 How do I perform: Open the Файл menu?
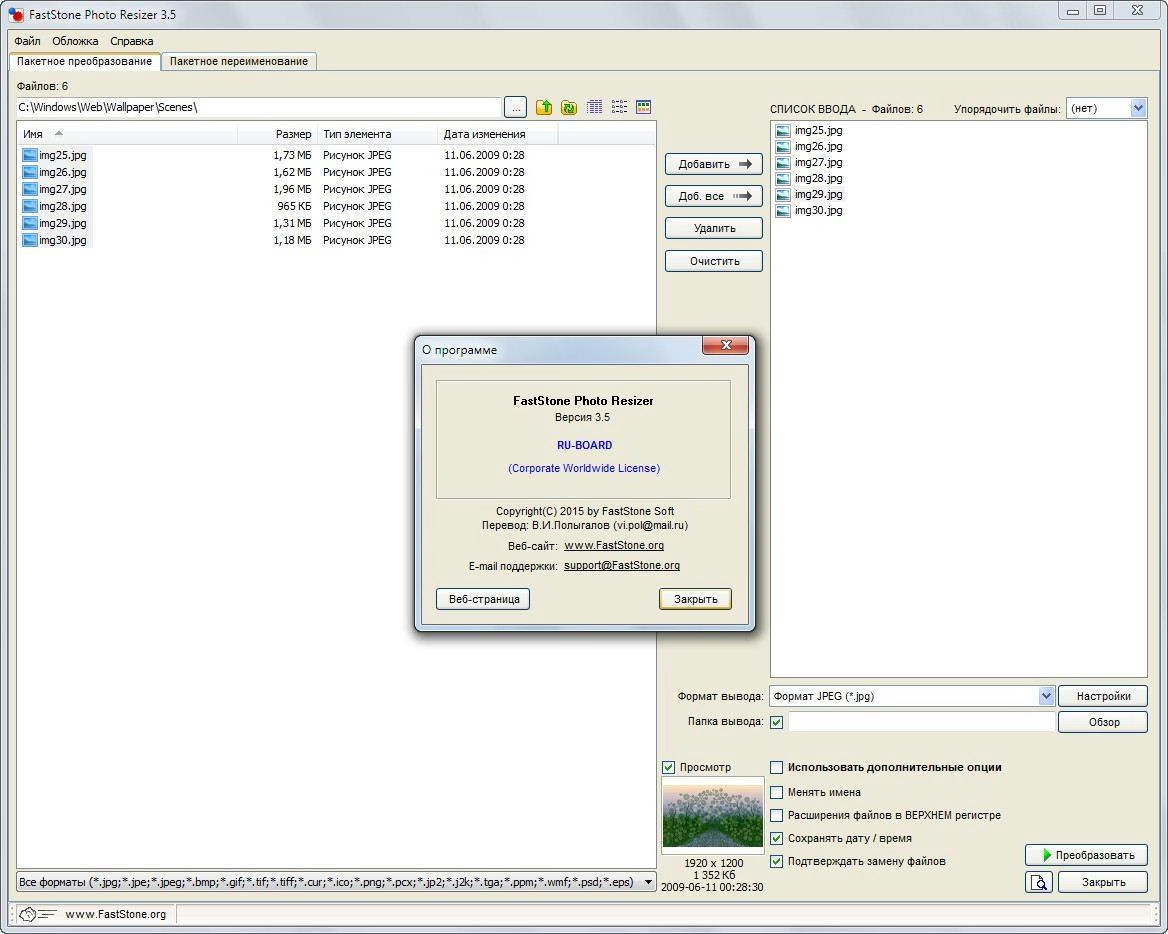[28, 41]
